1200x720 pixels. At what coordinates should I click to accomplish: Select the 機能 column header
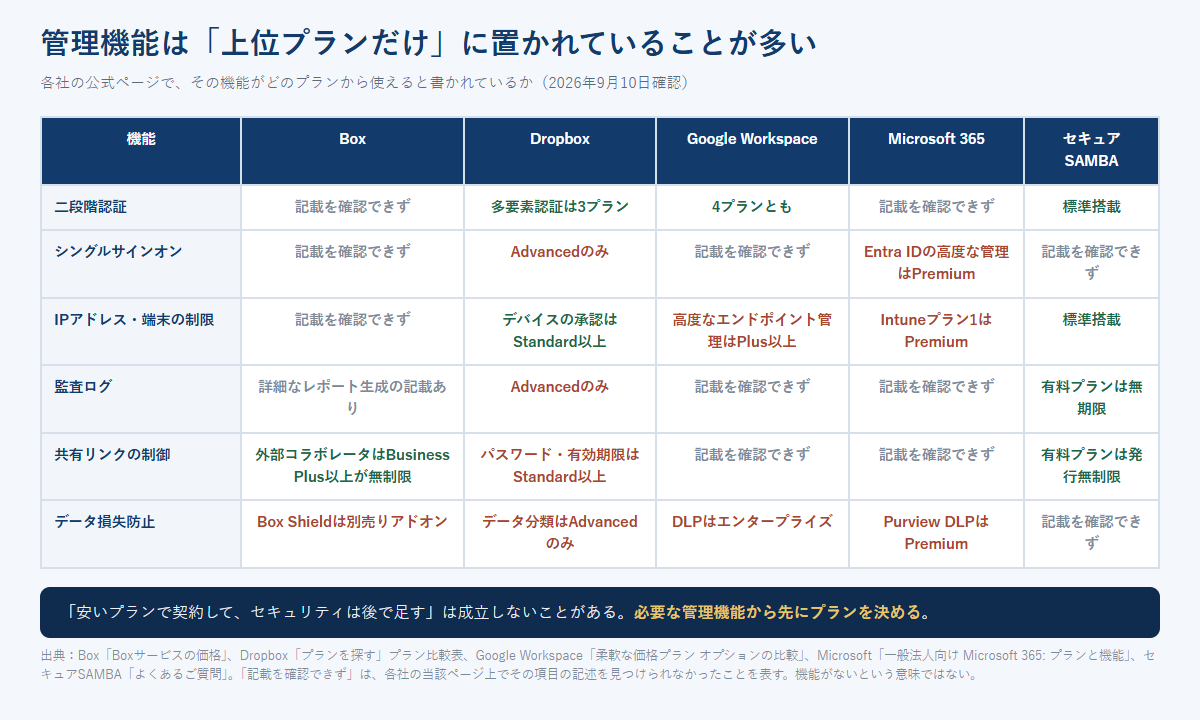[x=141, y=151]
